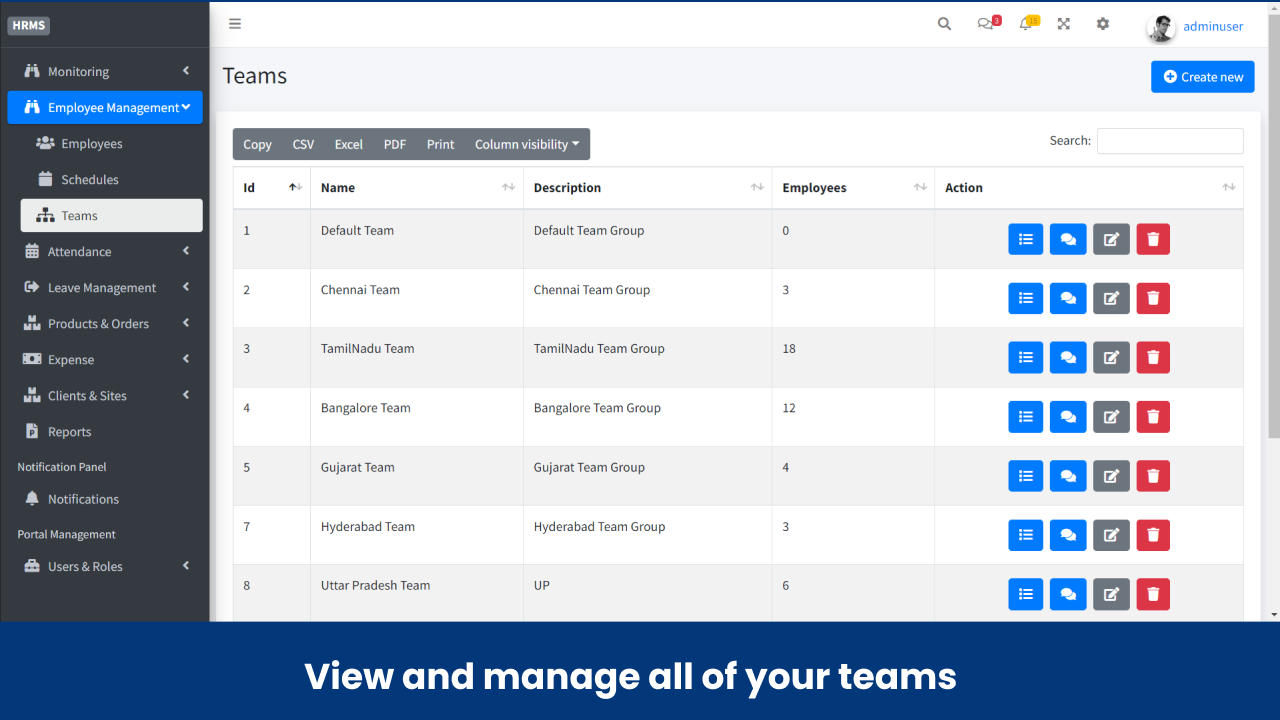Export the table as PDF
This screenshot has width=1280, height=720.
point(394,144)
